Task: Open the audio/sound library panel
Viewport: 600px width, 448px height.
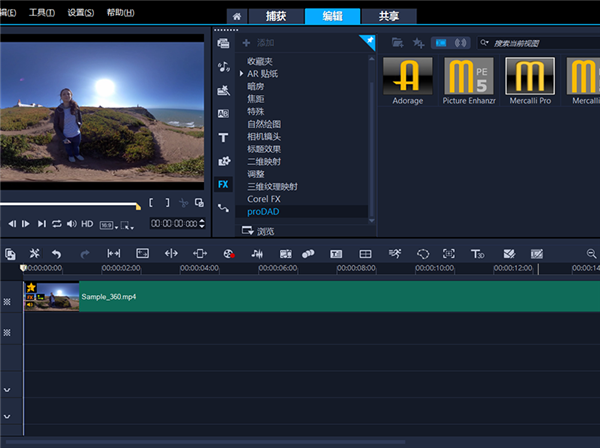Action: (224, 67)
